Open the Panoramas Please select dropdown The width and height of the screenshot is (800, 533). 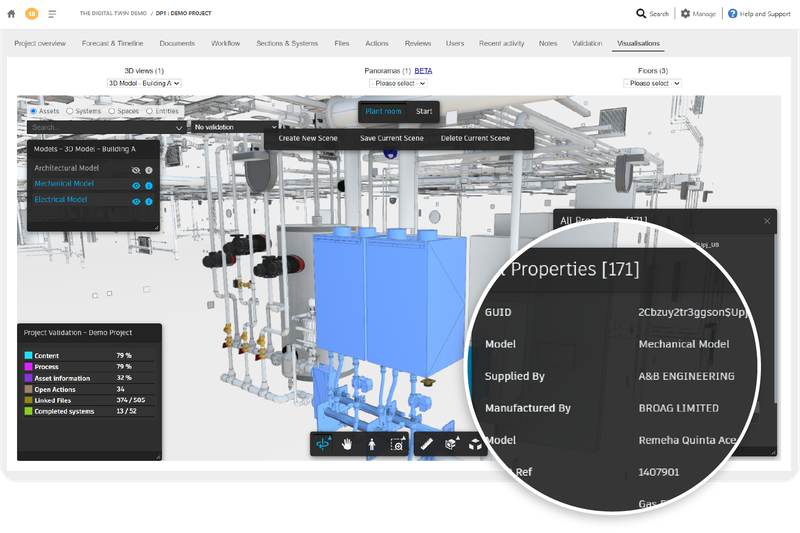tap(398, 83)
